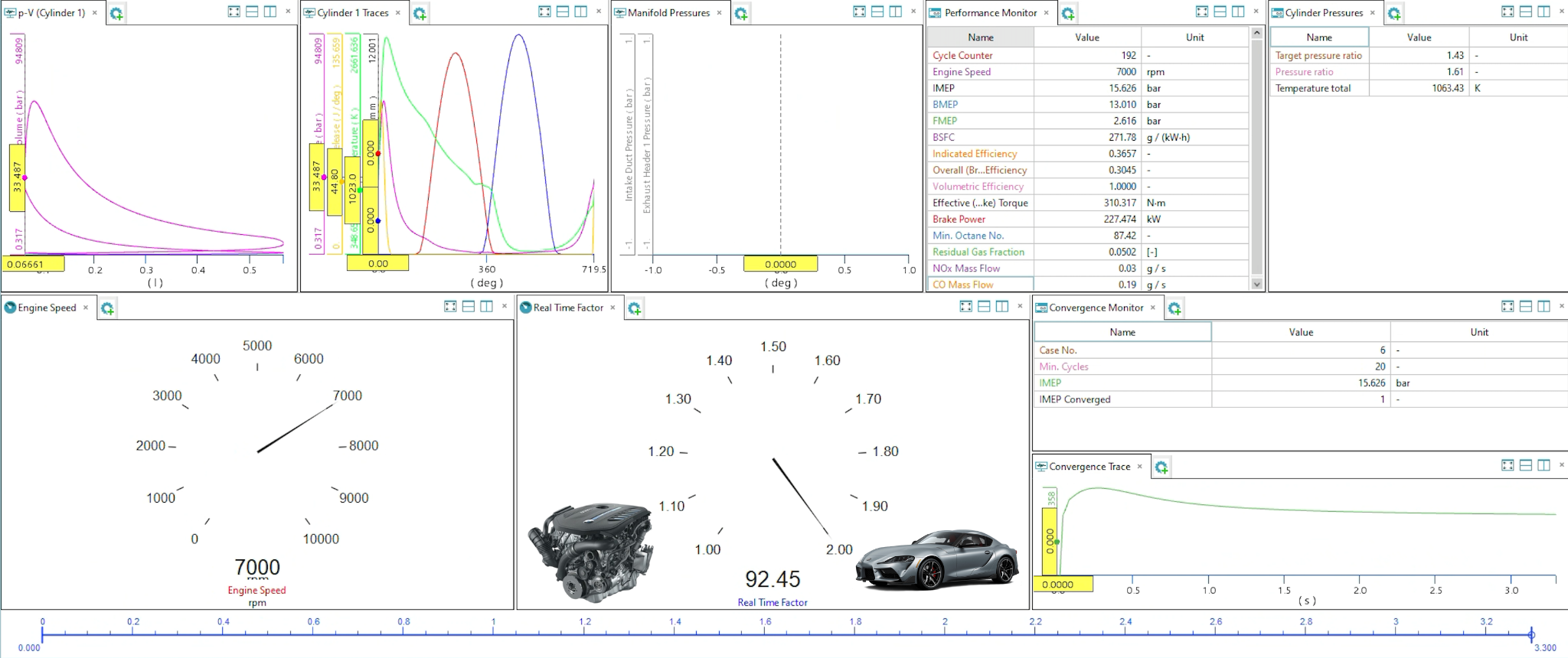Select the Min. Cycles row in Convergence Monitor
Viewport: 1568px width, 658px height.
point(1301,366)
